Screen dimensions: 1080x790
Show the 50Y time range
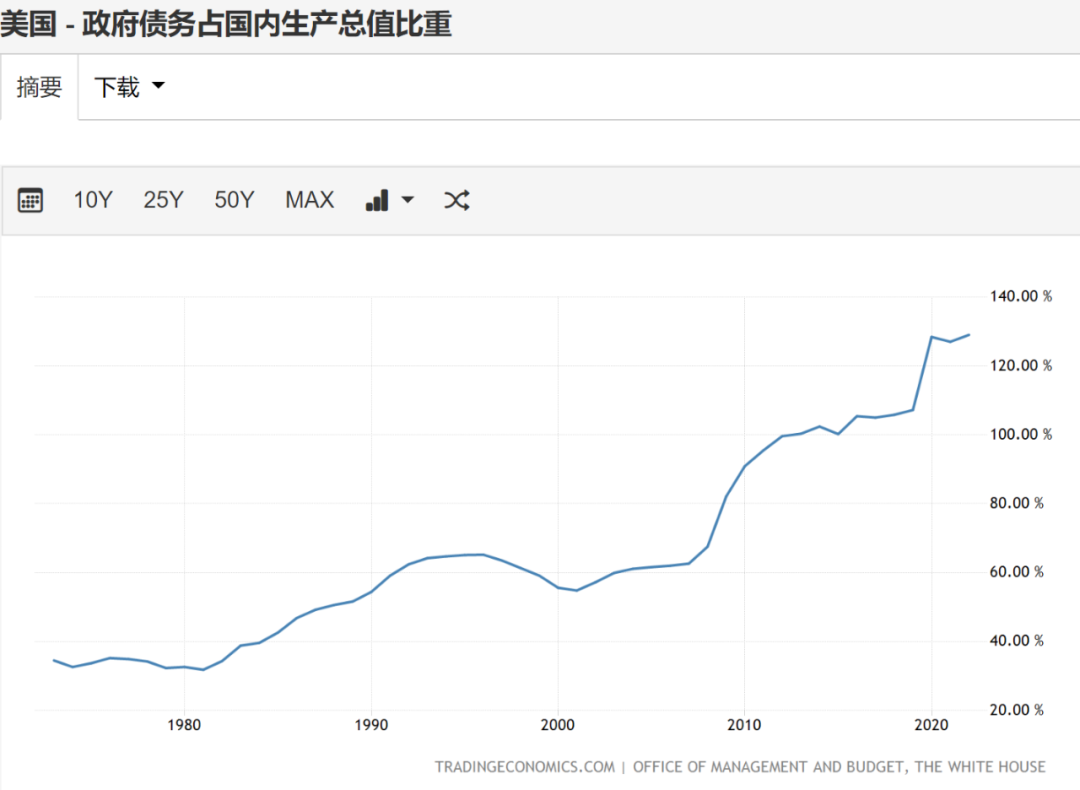click(x=234, y=200)
